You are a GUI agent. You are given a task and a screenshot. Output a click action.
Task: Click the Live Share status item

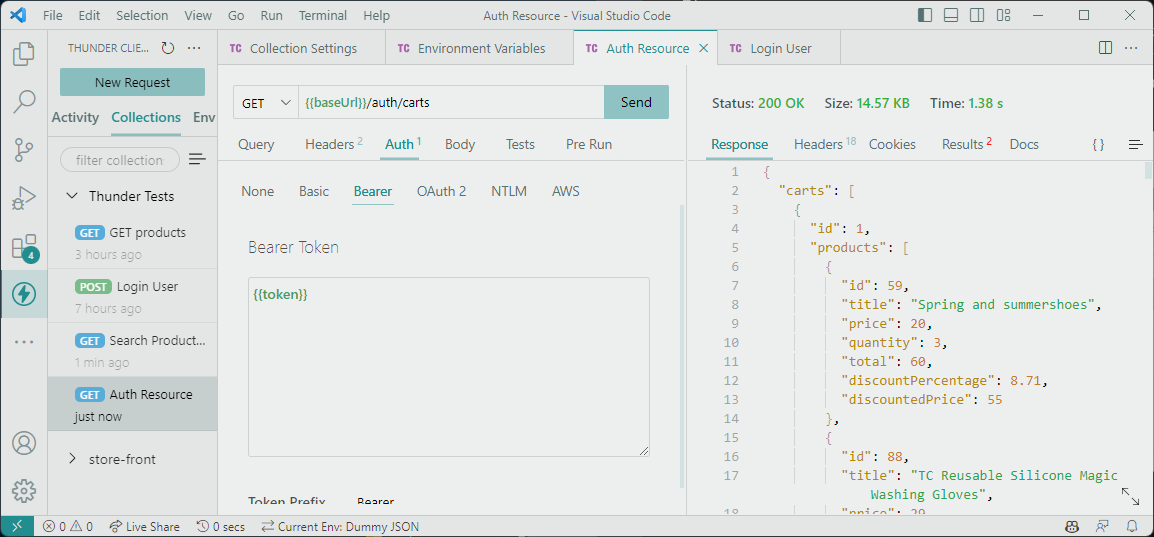[144, 527]
